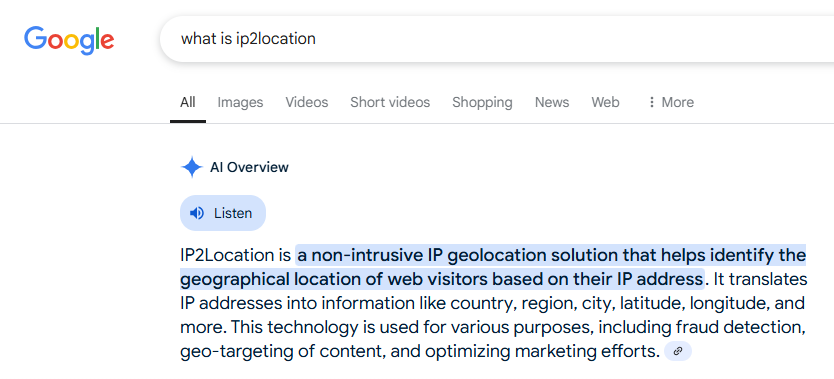Click the speaker icon in Listen button
The width and height of the screenshot is (834, 379).
(197, 213)
